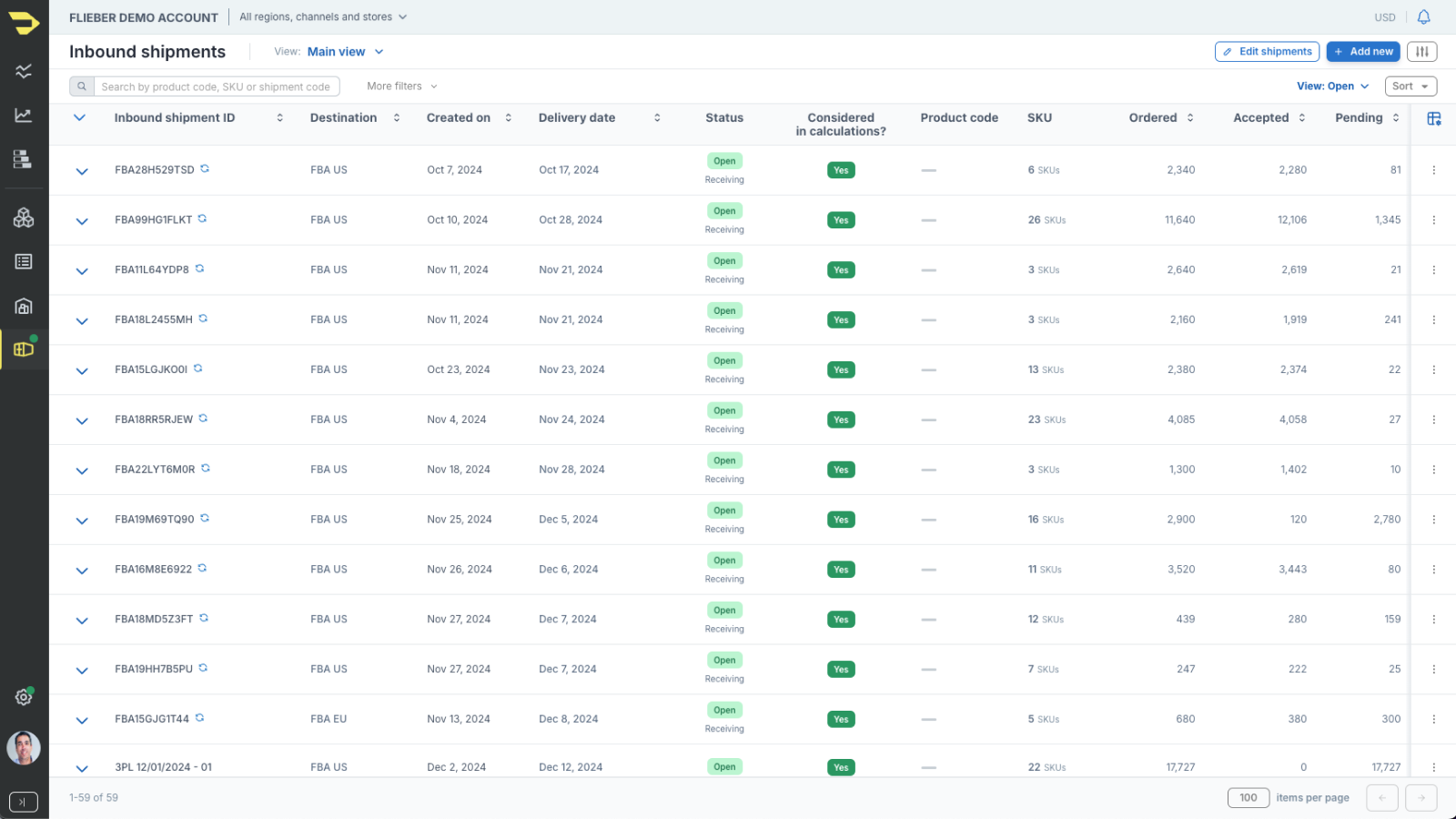Open the settings gear in sidebar
This screenshot has height=819, width=1456.
[24, 697]
